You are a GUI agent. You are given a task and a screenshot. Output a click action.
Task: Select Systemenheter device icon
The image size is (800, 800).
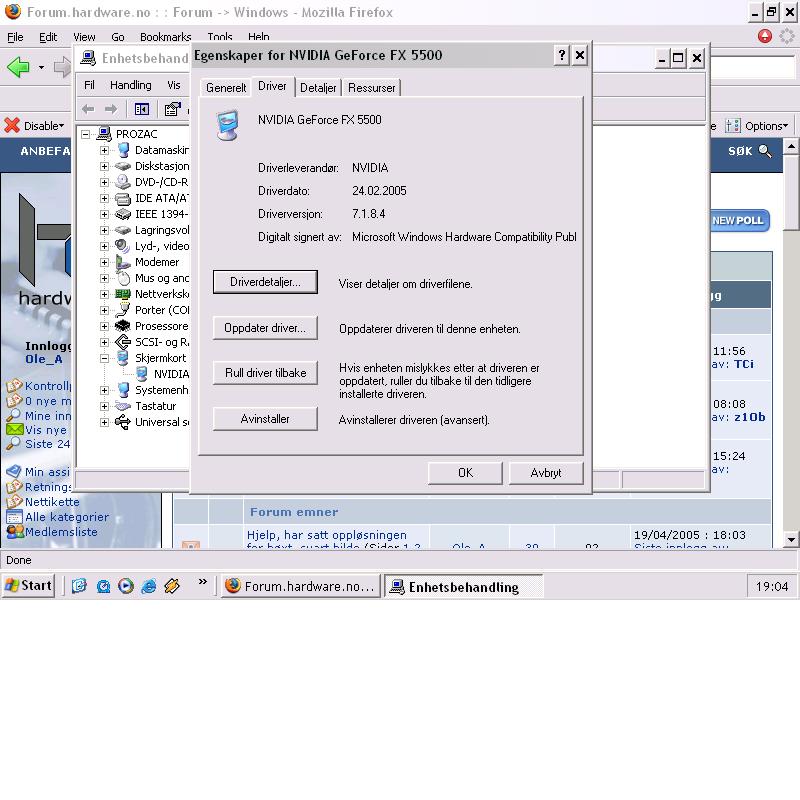pos(123,390)
